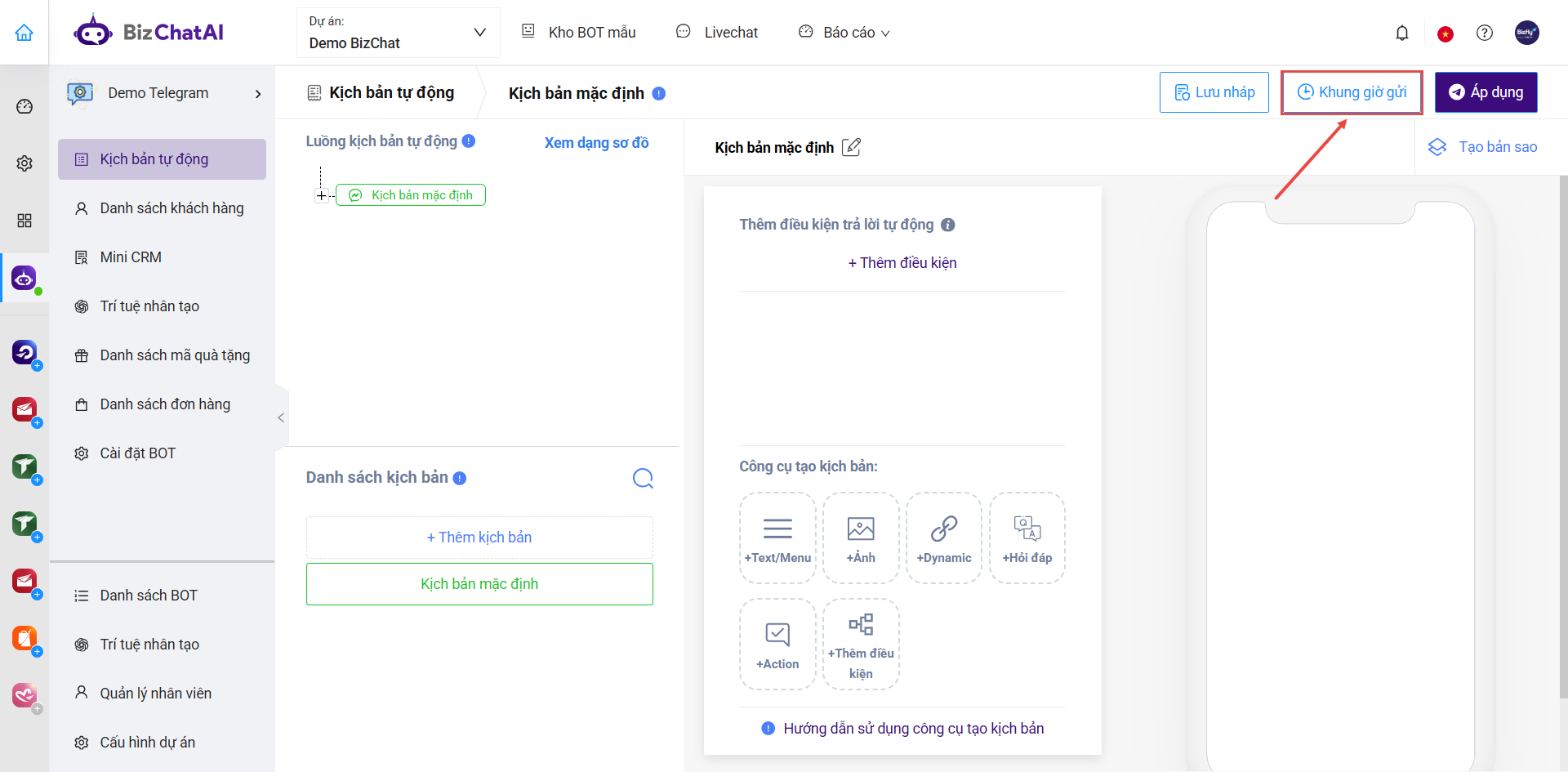The height and width of the screenshot is (772, 1568).
Task: Open Kho BOT mẫu
Action: click(579, 33)
